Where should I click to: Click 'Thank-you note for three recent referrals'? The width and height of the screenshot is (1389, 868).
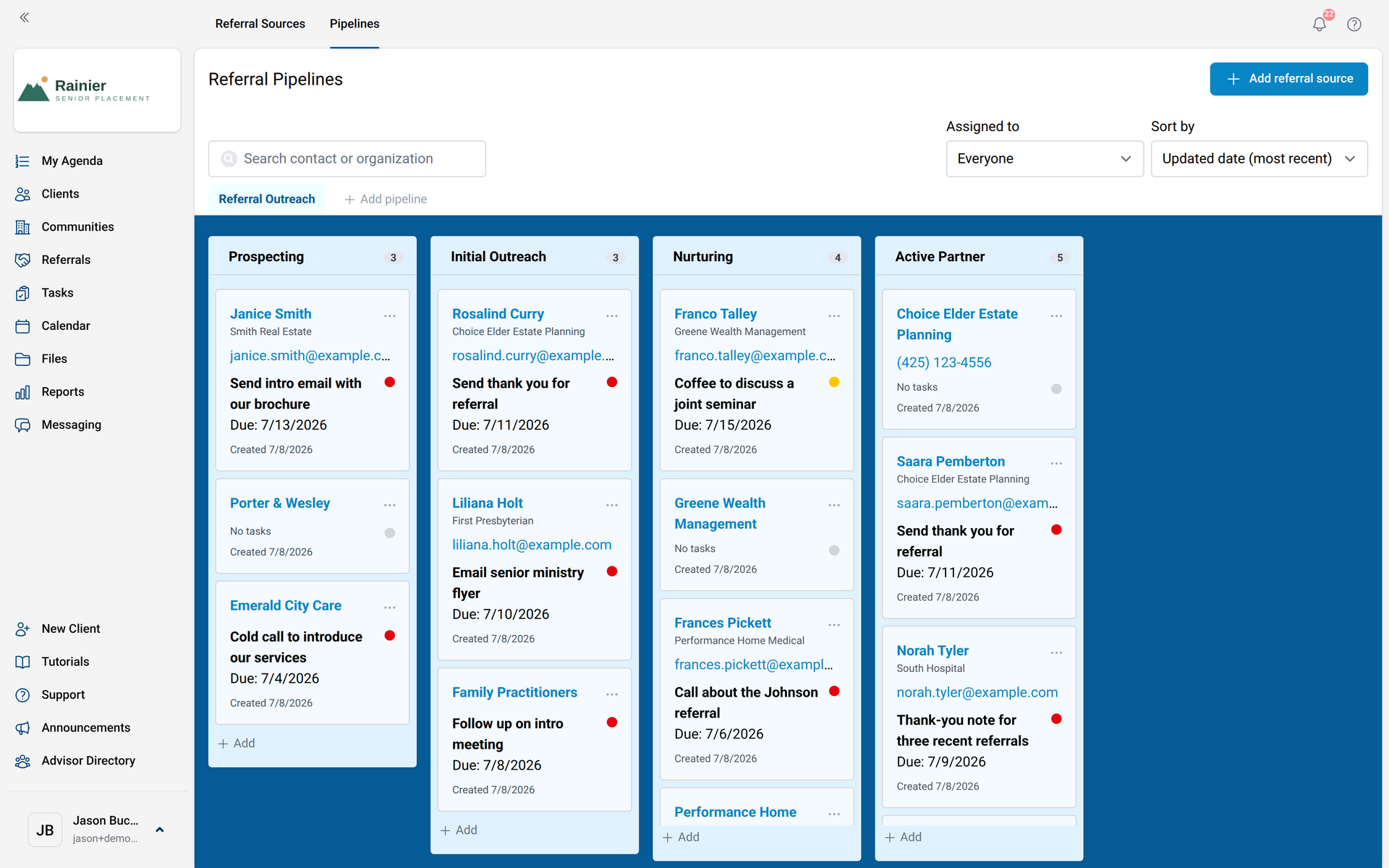coord(962,731)
